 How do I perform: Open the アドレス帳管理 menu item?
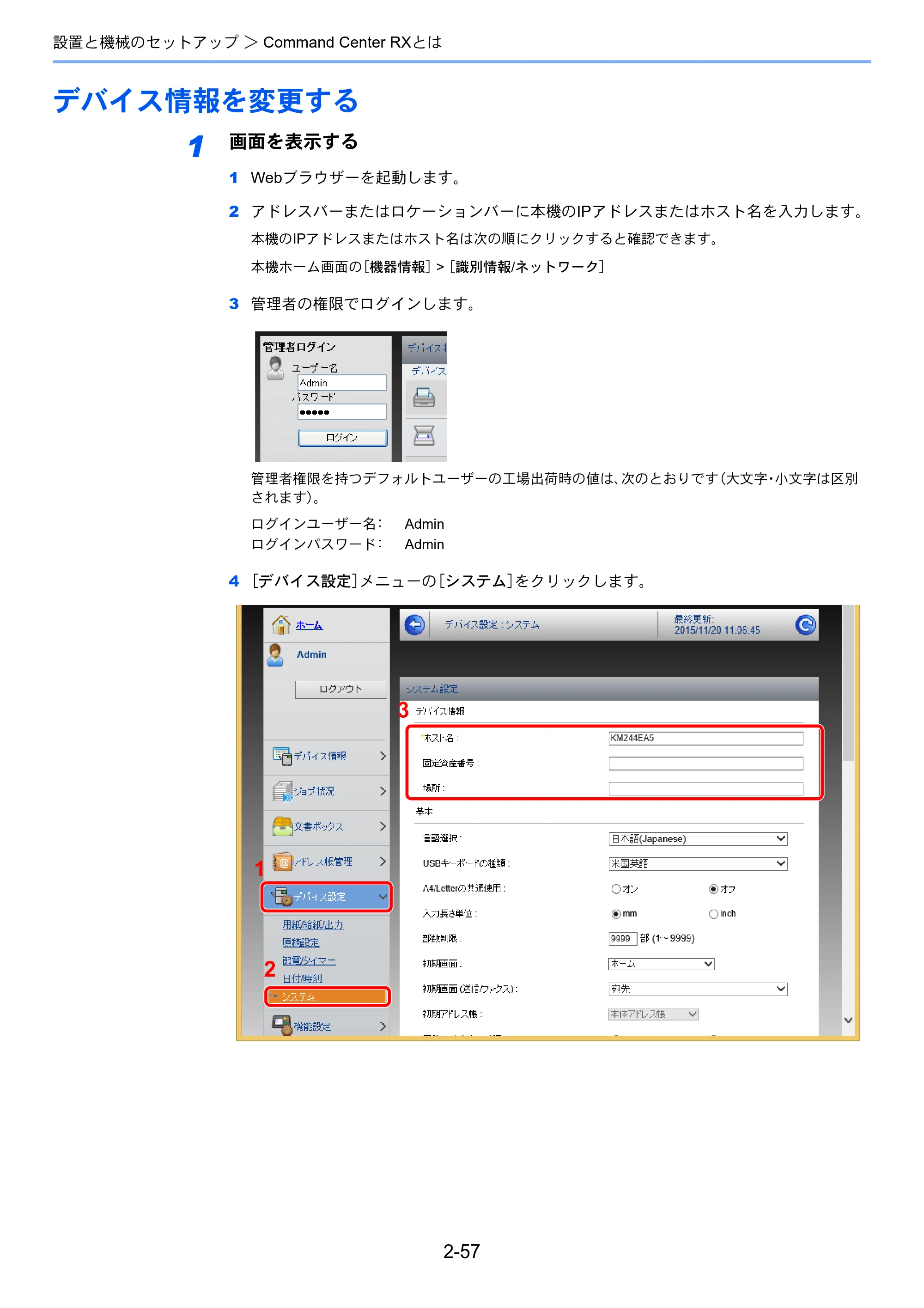pyautogui.click(x=327, y=862)
